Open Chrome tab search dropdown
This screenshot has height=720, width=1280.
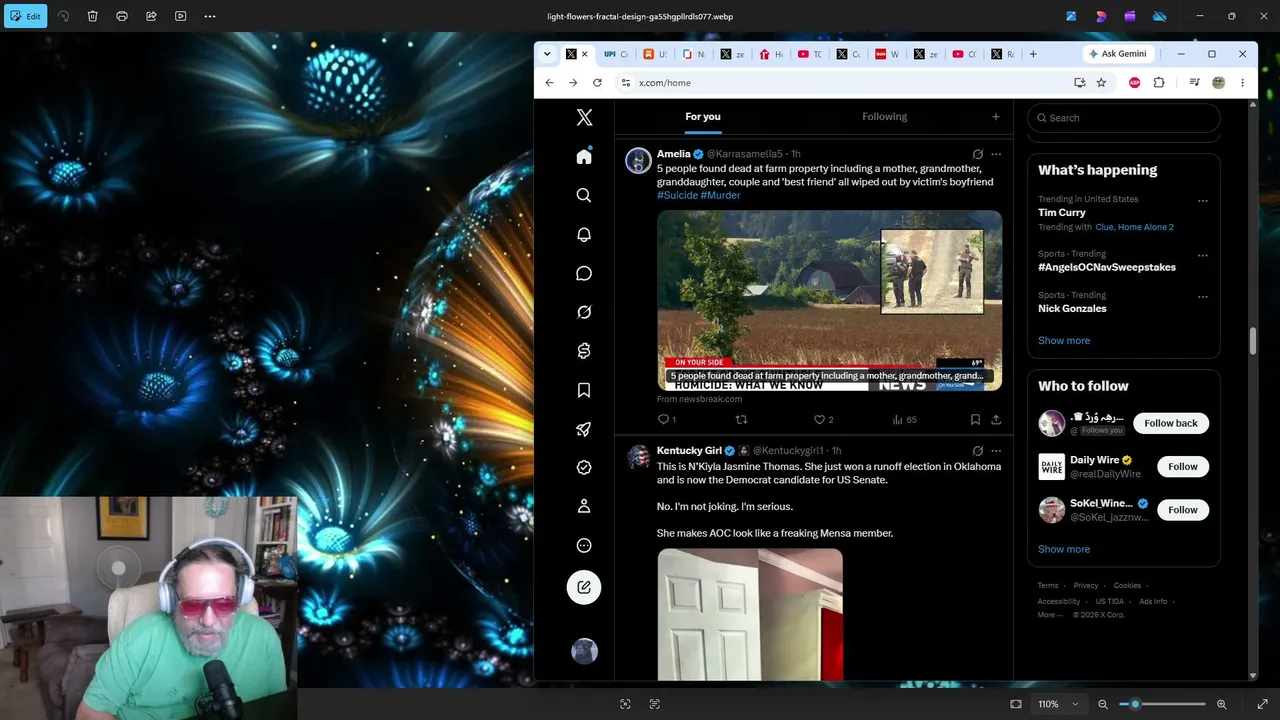547,54
